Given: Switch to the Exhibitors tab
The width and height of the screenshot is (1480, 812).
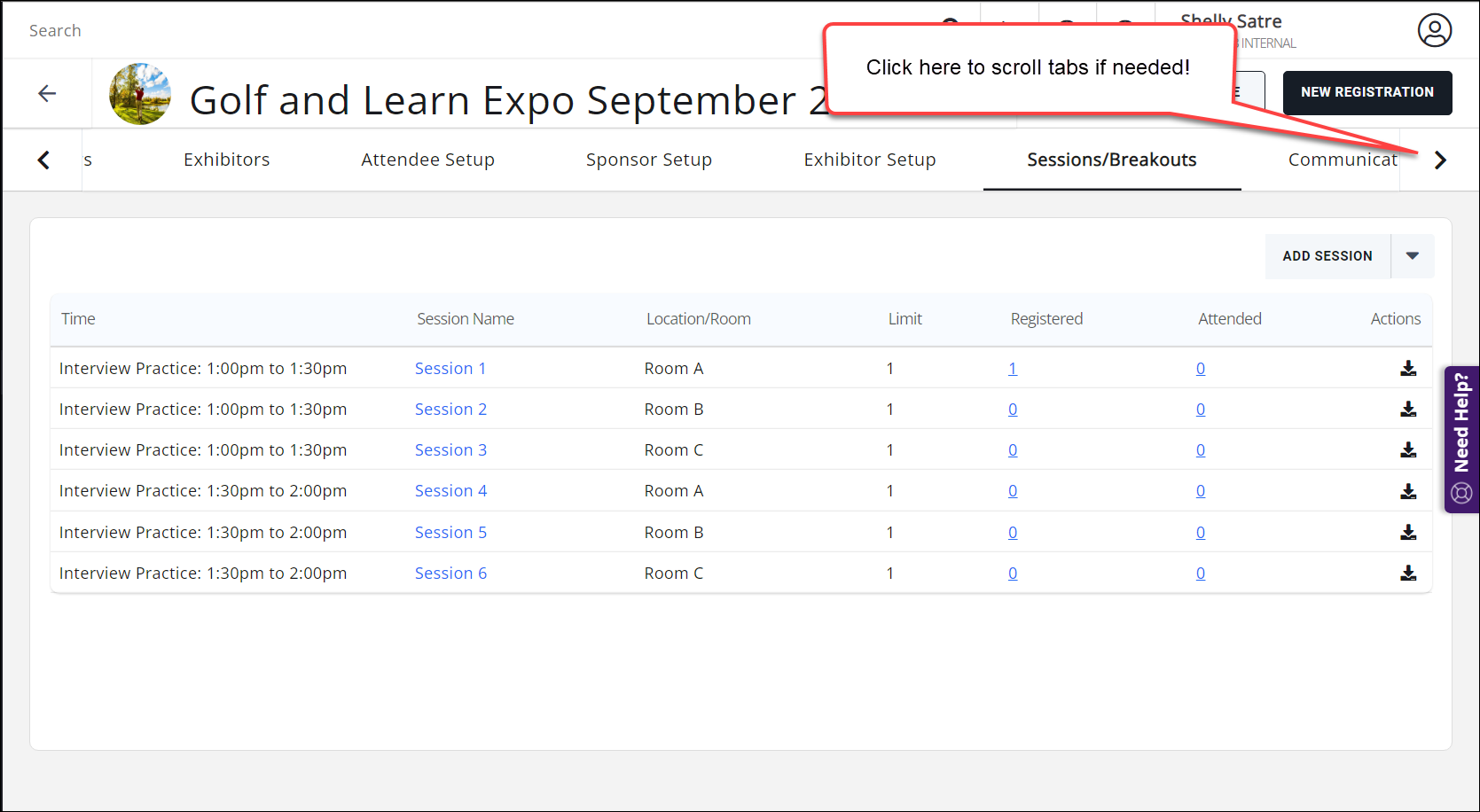Looking at the screenshot, I should pos(226,160).
